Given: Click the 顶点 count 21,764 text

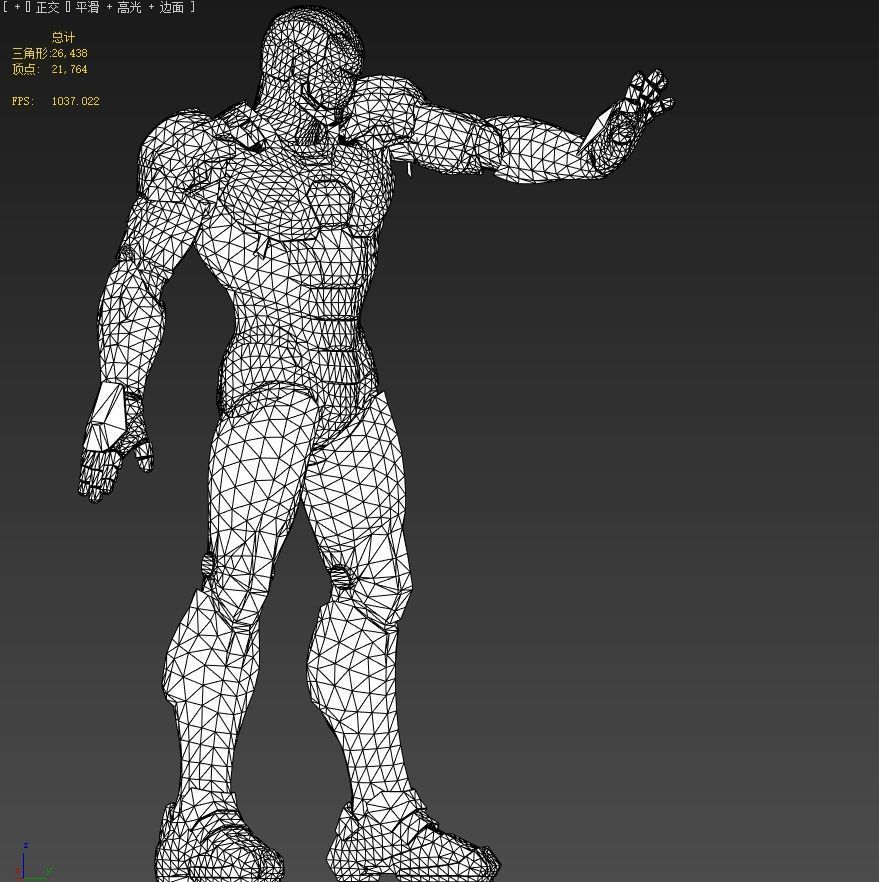Looking at the screenshot, I should point(49,69).
